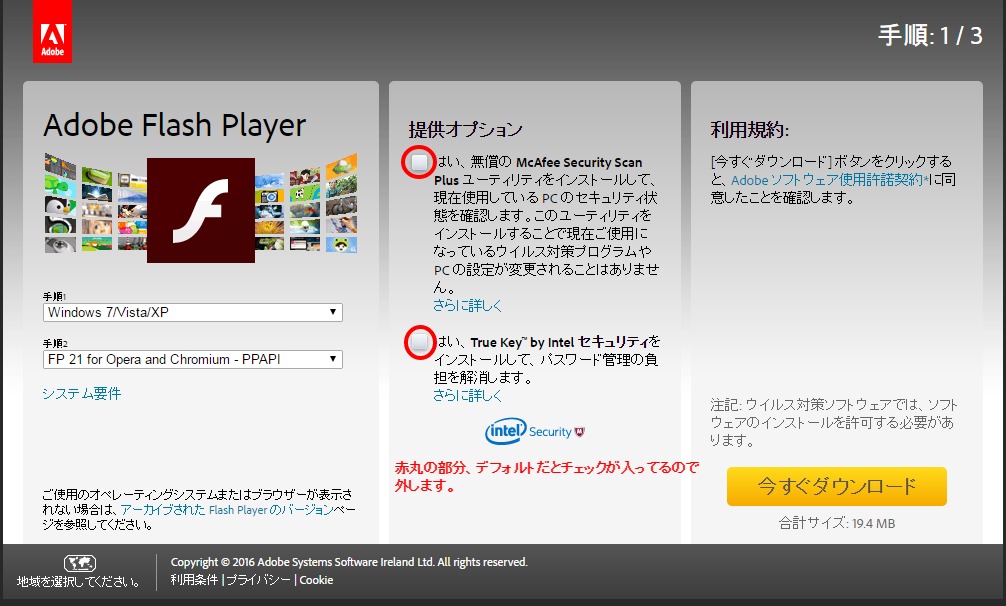The width and height of the screenshot is (1006, 606).
Task: Click the 利用条件 footer link
Action: click(x=195, y=580)
